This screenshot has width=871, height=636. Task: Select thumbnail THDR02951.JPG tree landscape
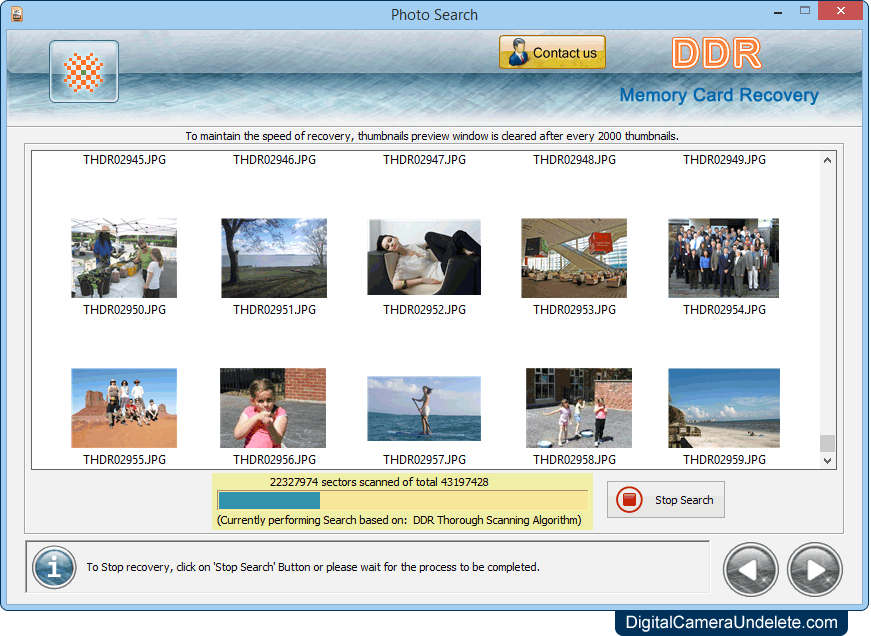pyautogui.click(x=274, y=258)
